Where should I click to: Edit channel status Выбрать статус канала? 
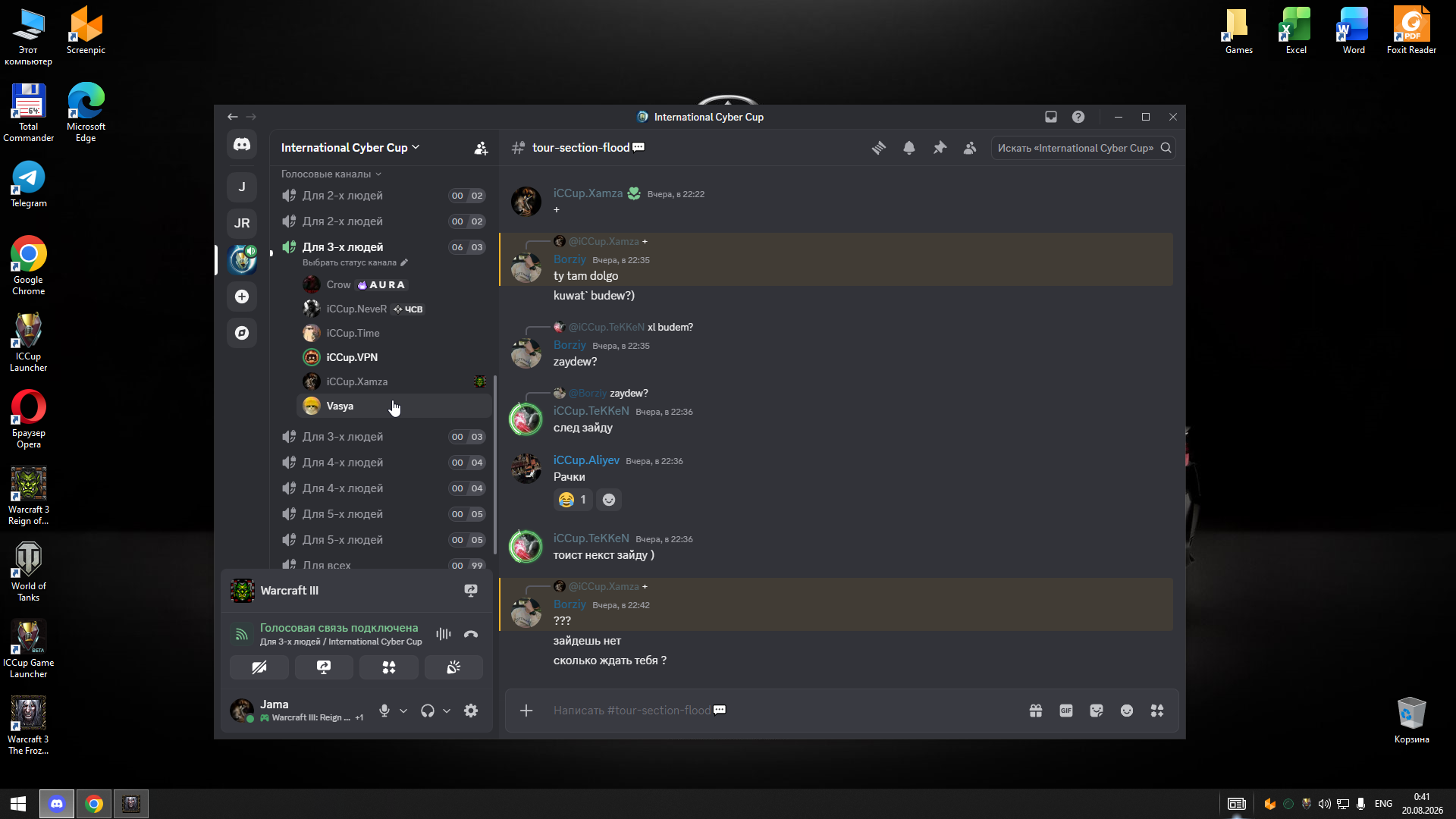[355, 262]
